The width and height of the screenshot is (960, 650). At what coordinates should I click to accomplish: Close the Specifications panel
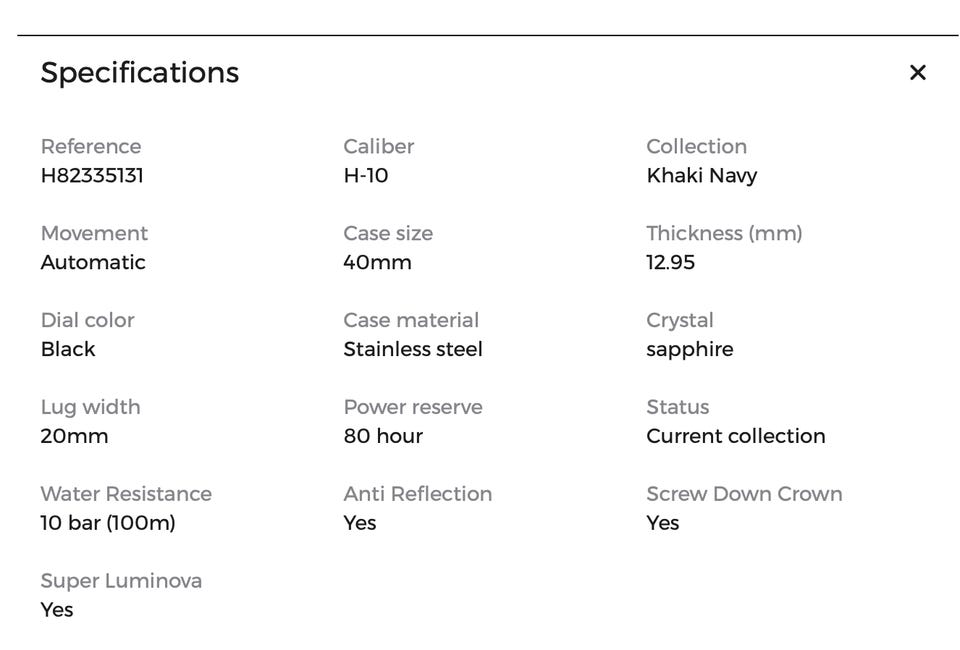coord(917,72)
